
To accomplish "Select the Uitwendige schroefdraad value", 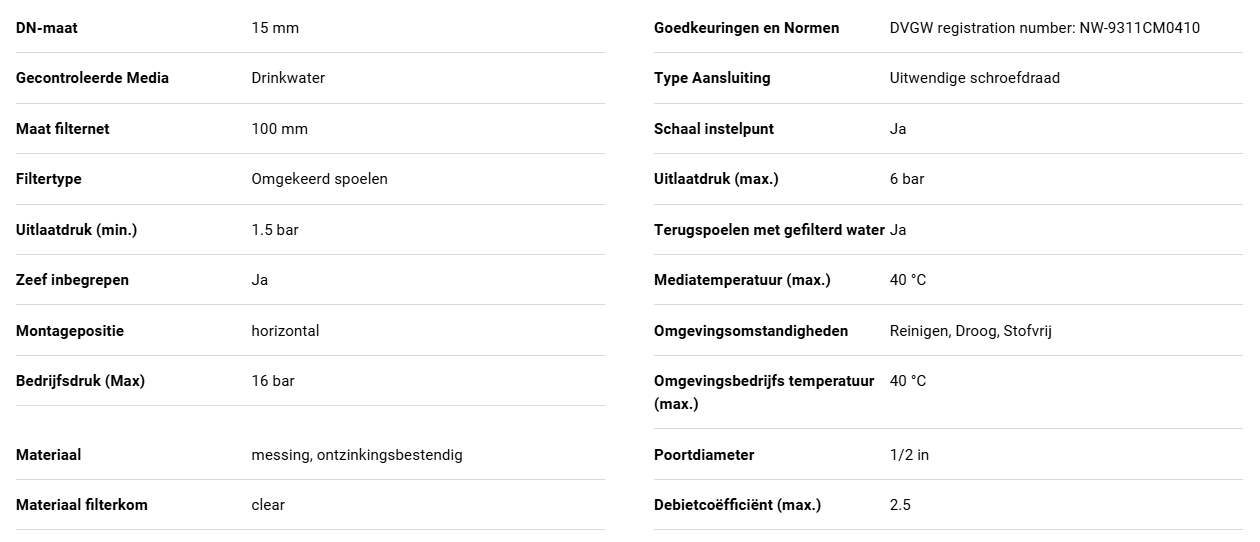I will pyautogui.click(x=975, y=78).
